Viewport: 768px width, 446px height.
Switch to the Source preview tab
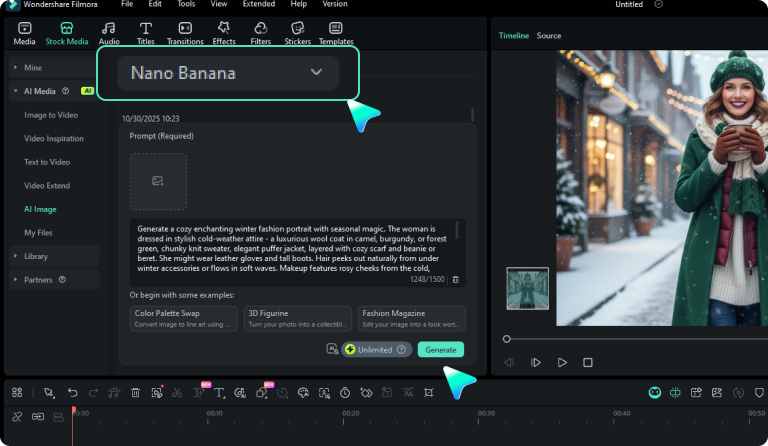coord(549,36)
